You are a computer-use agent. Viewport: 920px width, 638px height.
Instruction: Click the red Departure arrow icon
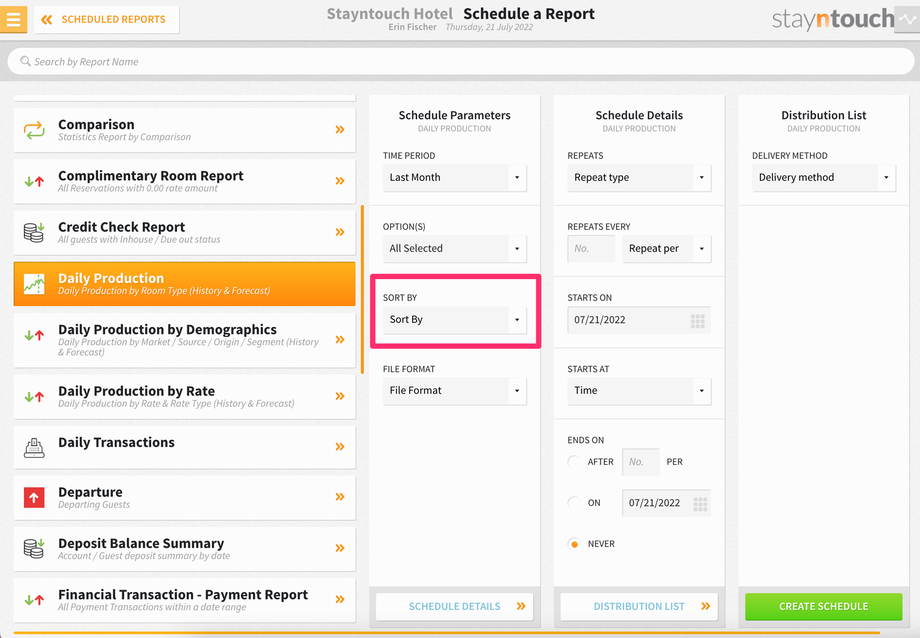[x=34, y=498]
